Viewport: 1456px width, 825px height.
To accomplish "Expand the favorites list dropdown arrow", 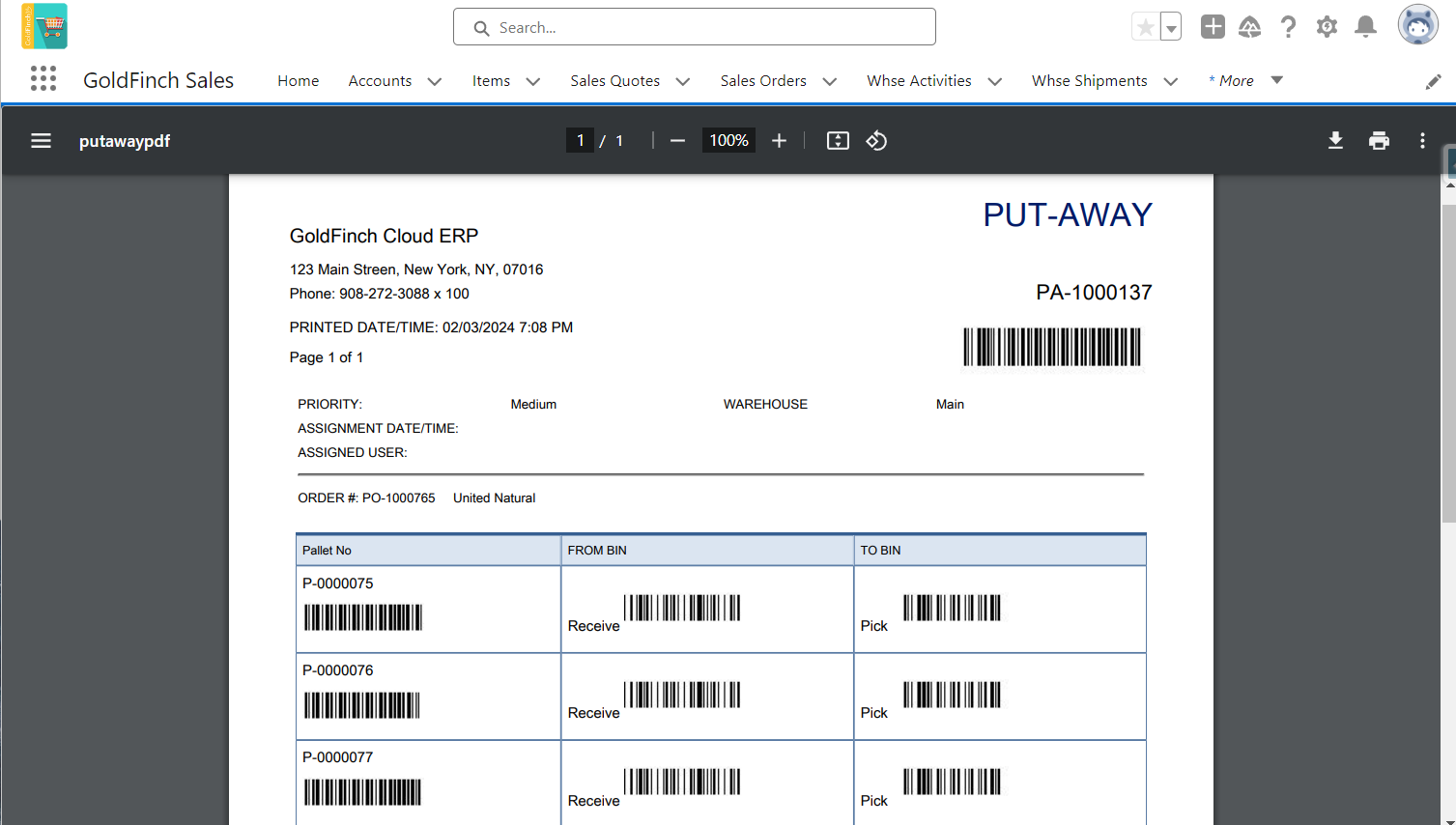I will click(x=1171, y=27).
